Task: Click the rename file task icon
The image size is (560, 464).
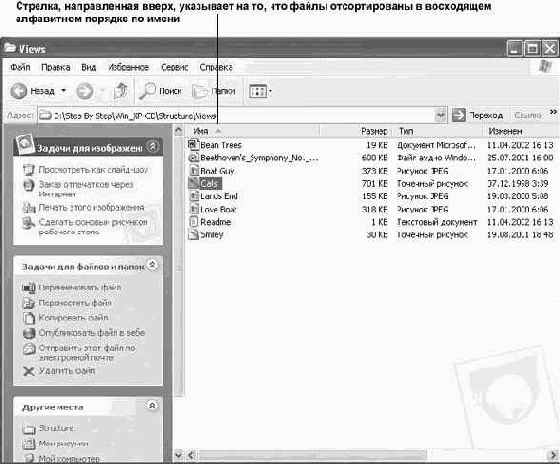Action: point(29,288)
